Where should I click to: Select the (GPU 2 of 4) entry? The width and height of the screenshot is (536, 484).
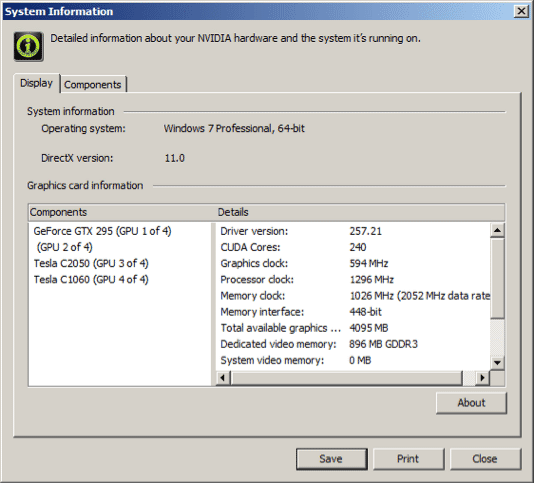[x=65, y=247]
